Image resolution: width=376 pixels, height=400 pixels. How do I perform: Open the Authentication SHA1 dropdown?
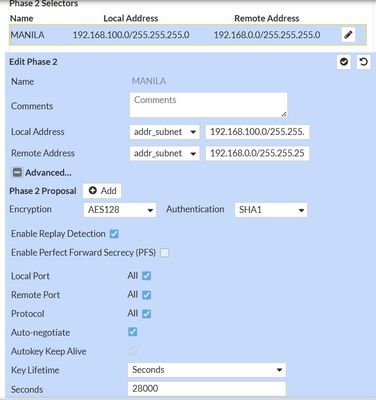(271, 210)
